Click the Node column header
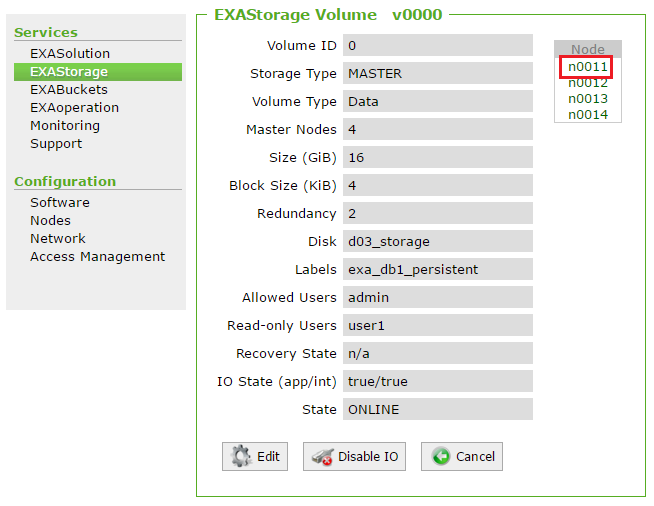Screen dimensions: 654x506 (588, 49)
